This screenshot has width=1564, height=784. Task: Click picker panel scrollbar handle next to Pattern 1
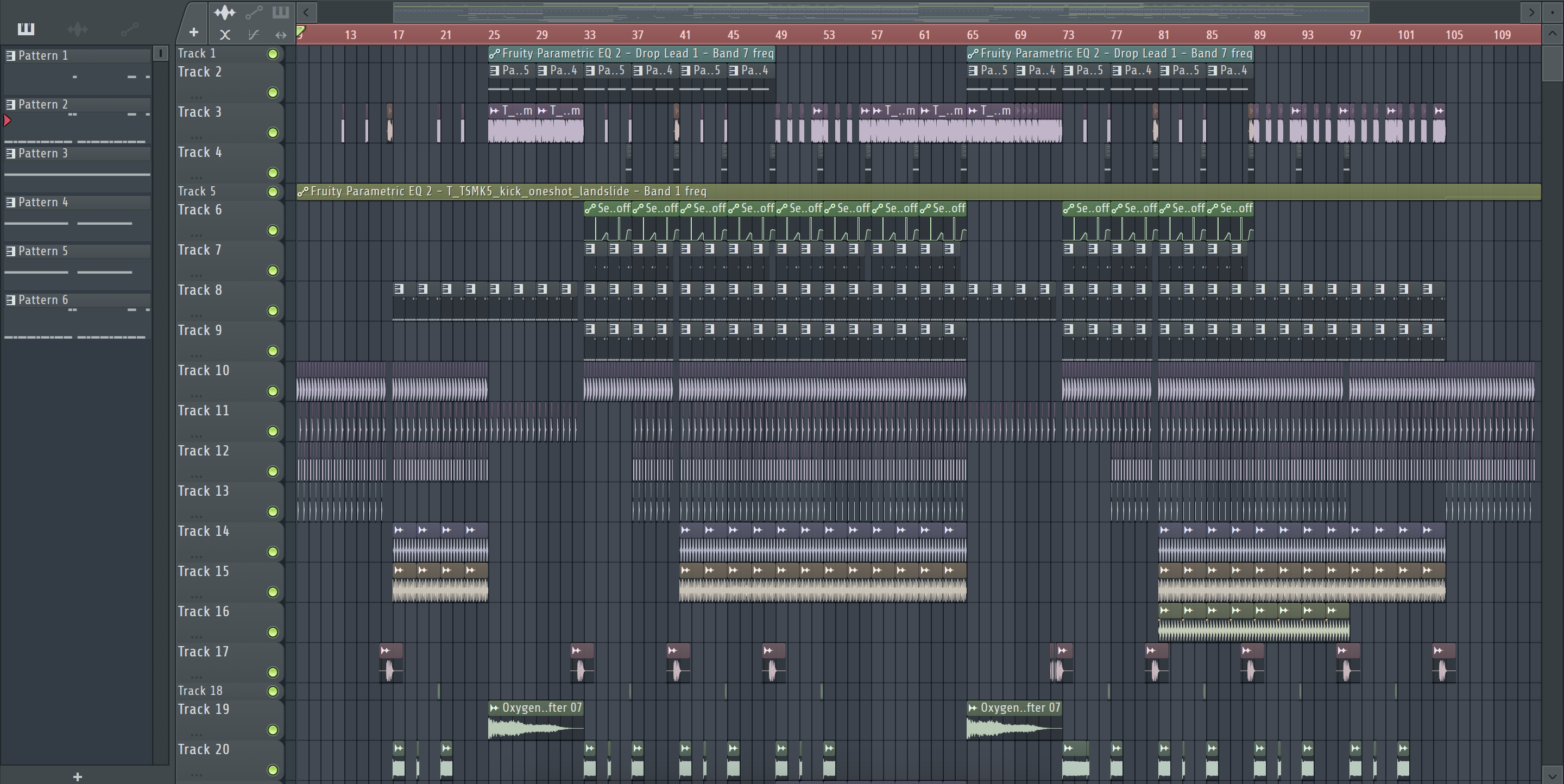click(160, 53)
